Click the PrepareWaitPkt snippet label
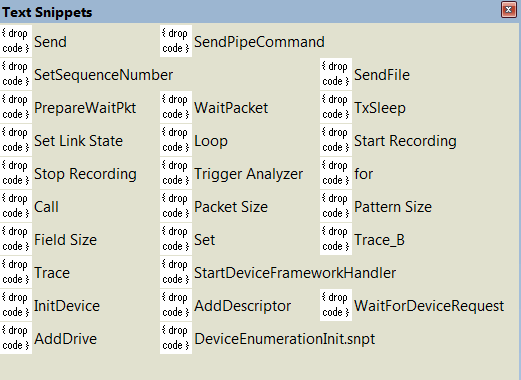The image size is (521, 380). (x=85, y=108)
